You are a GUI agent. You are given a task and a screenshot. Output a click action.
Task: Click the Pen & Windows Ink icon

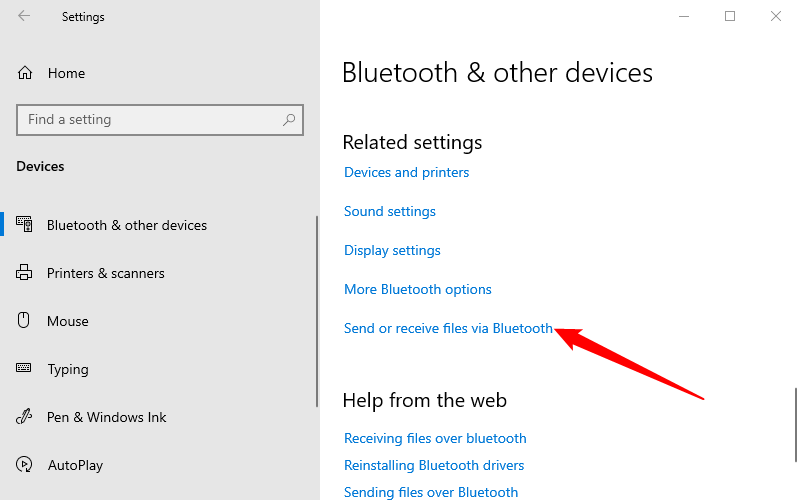tap(25, 417)
